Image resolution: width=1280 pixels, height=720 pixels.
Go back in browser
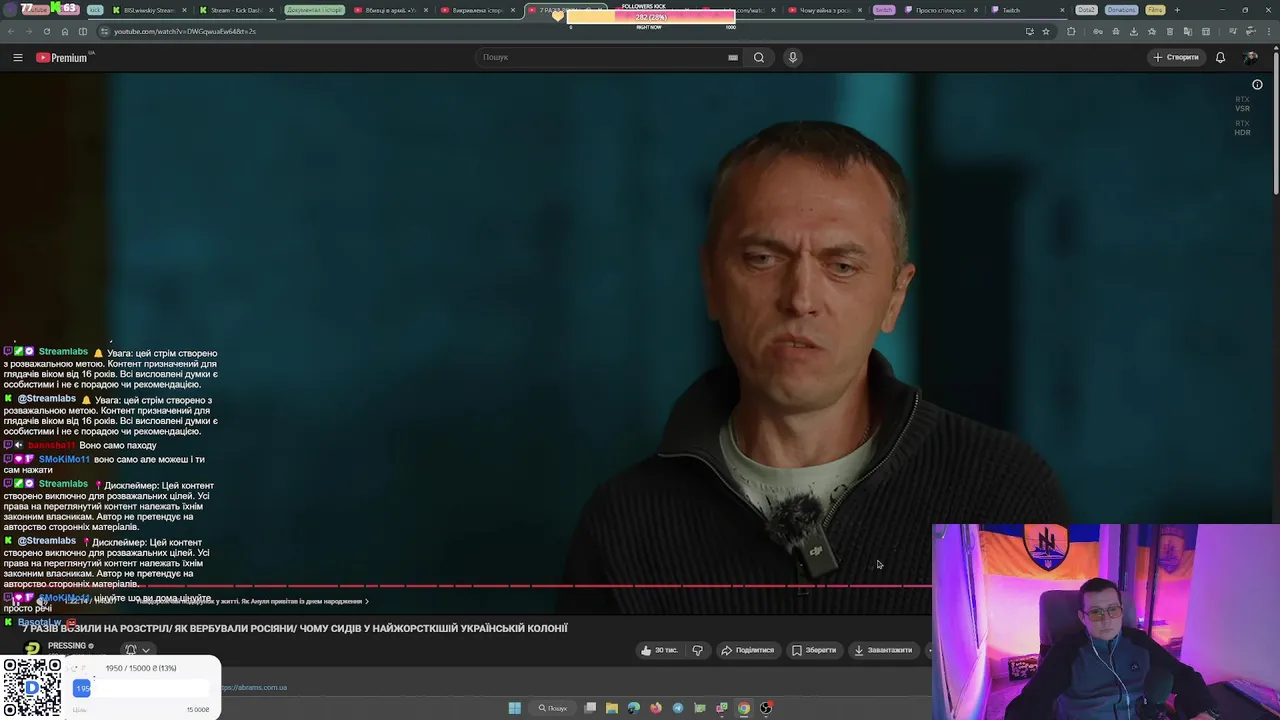[10, 31]
